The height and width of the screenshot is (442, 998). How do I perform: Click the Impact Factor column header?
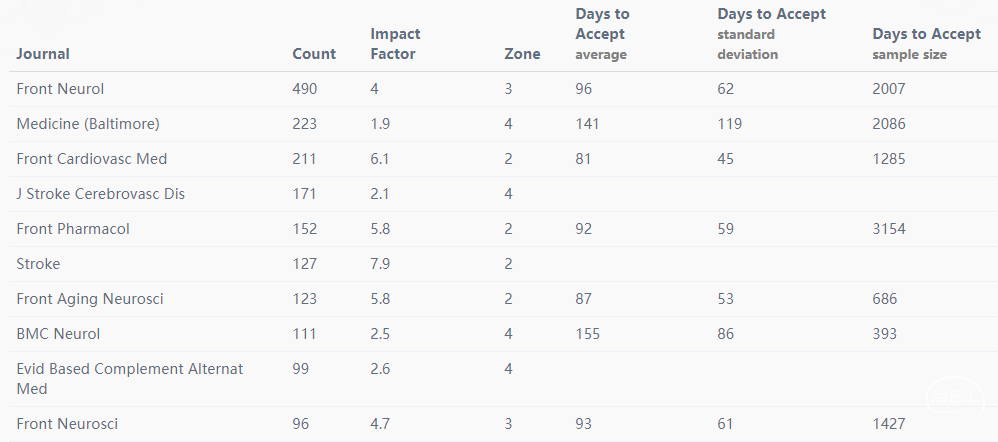(395, 44)
